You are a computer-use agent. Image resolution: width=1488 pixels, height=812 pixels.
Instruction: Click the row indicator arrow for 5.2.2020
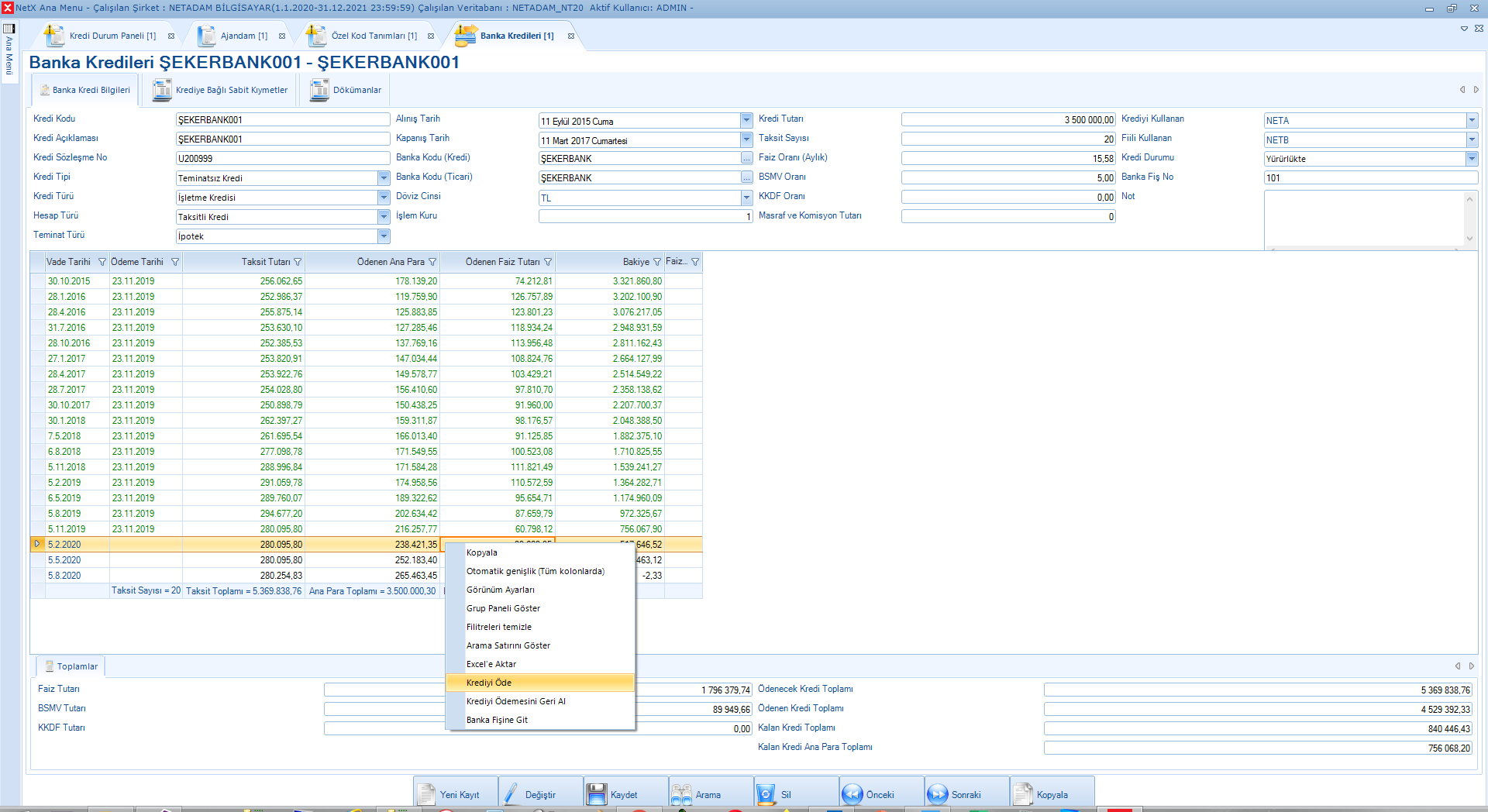[x=37, y=544]
